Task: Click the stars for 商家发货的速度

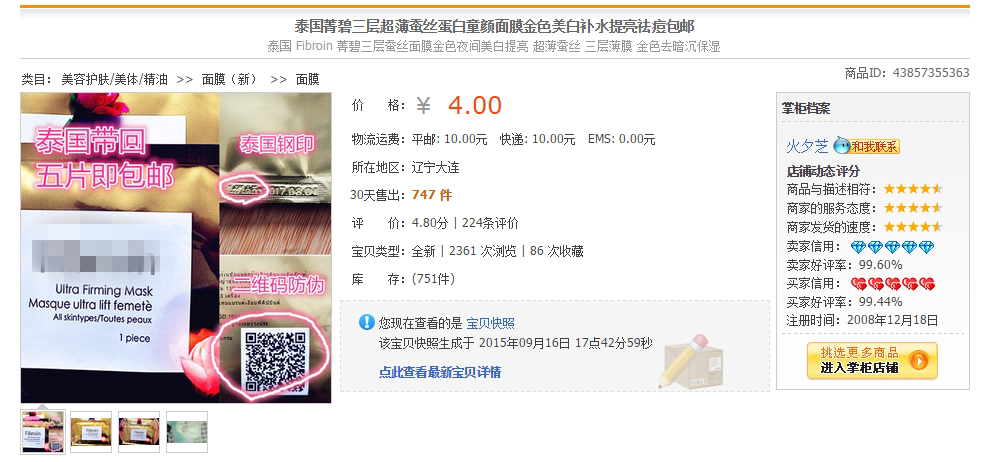Action: pyautogui.click(x=913, y=227)
